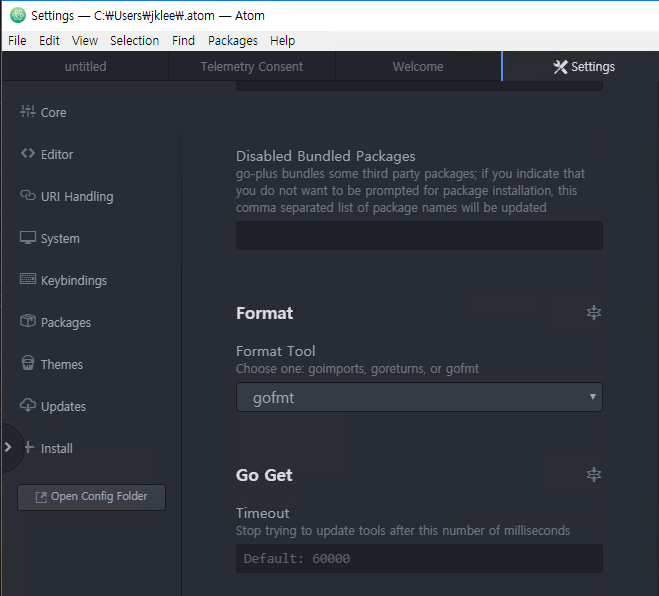Image resolution: width=659 pixels, height=596 pixels.
Task: Open the Selection menu
Action: (134, 40)
